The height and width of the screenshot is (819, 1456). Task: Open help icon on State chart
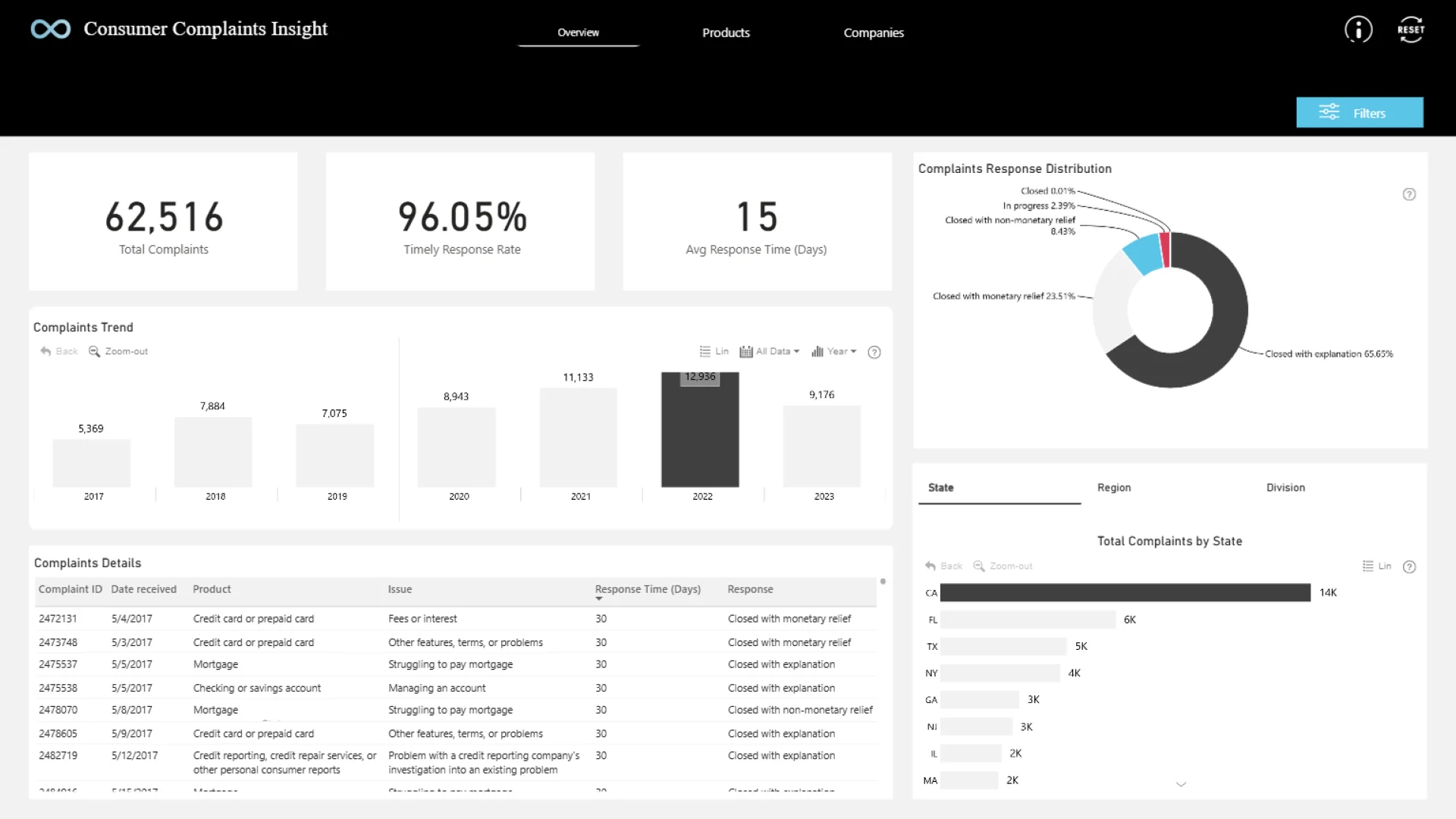[1409, 566]
